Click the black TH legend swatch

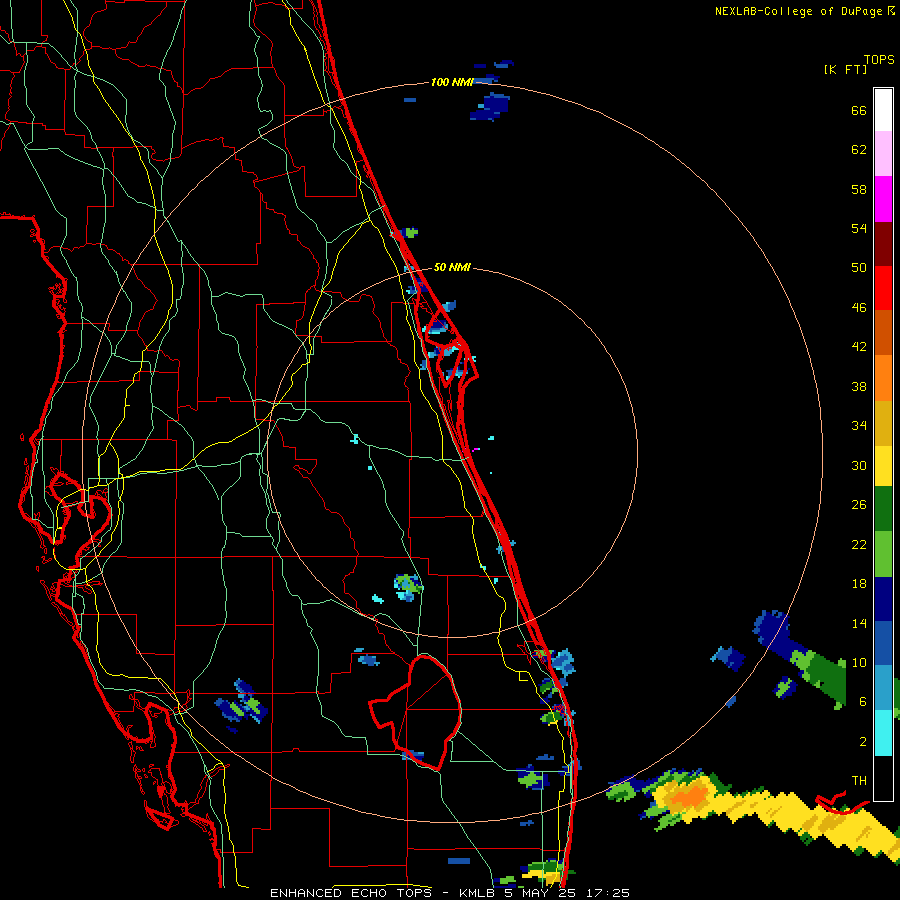[883, 778]
